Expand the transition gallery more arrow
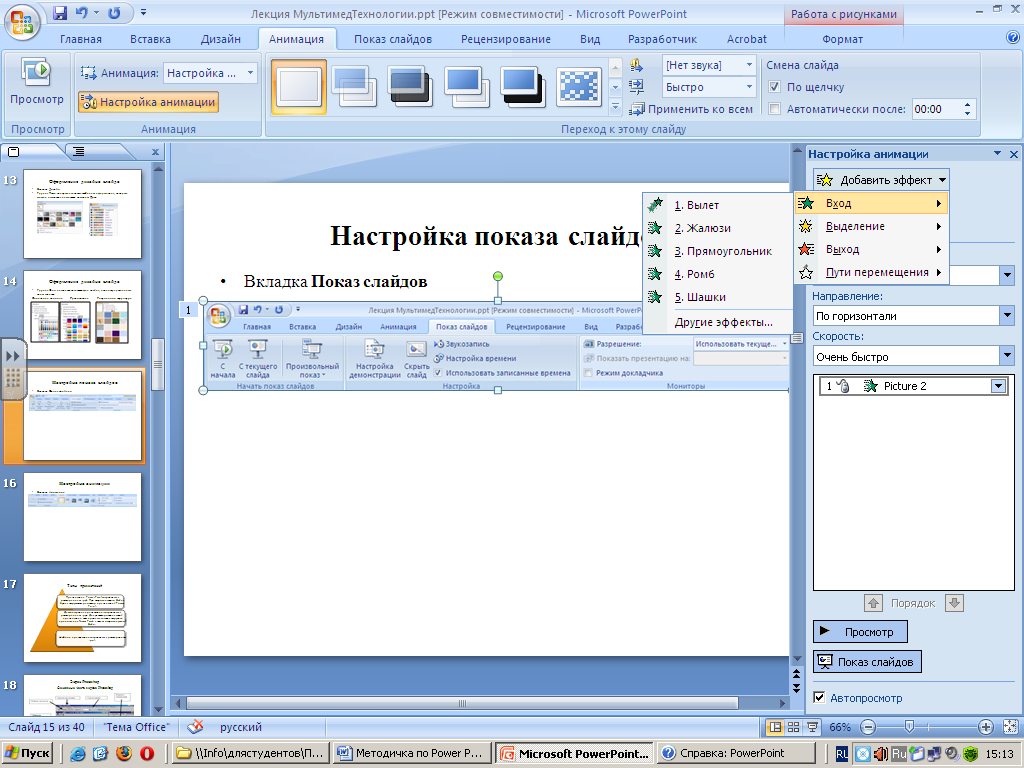Viewport: 1024px width, 768px height. pos(615,106)
